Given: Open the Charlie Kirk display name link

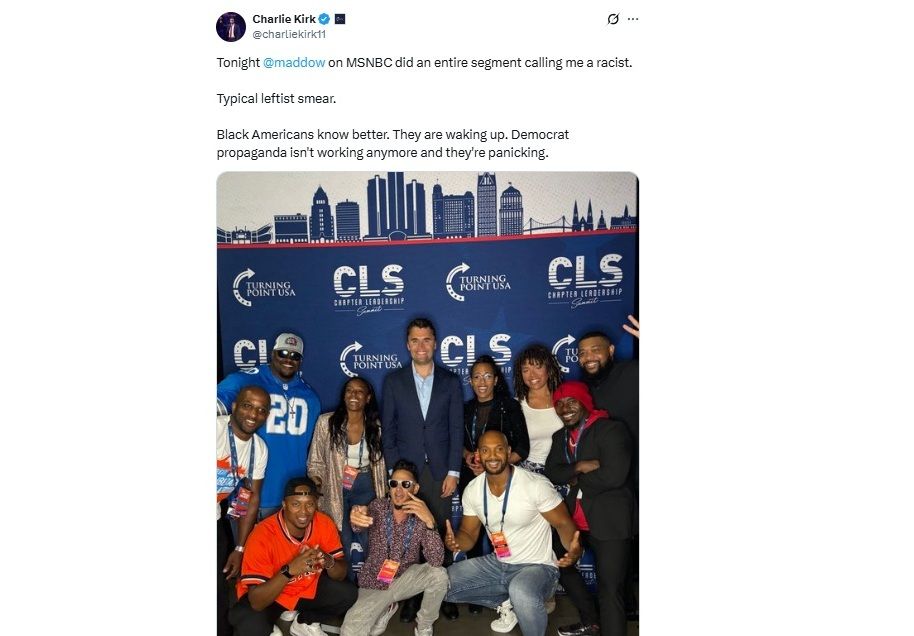Looking at the screenshot, I should coord(284,19).
